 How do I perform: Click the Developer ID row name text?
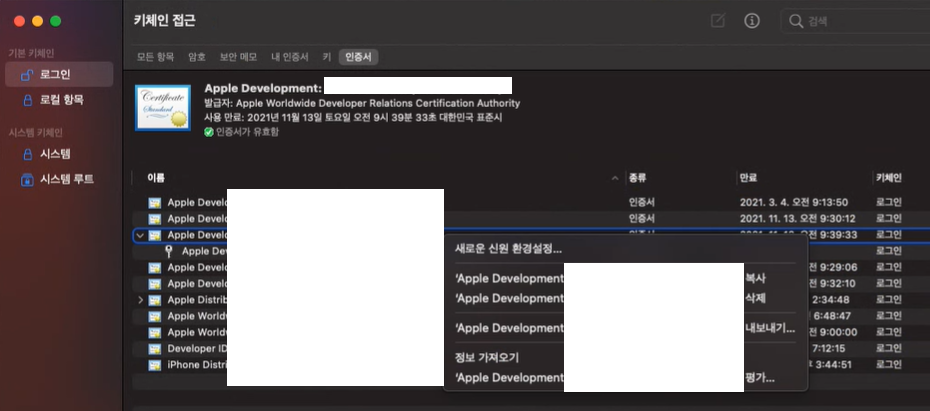197,349
